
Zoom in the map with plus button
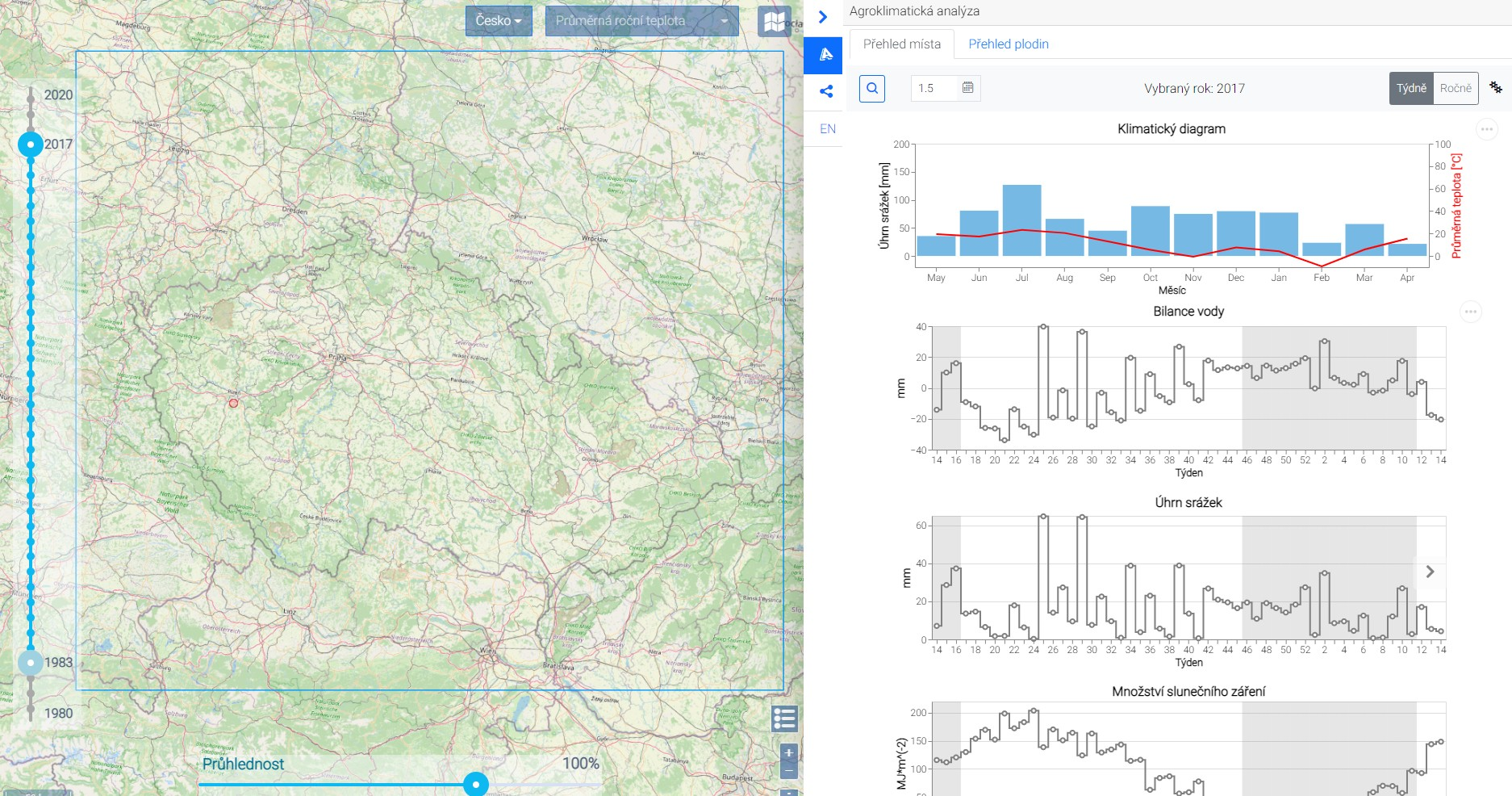coord(789,752)
